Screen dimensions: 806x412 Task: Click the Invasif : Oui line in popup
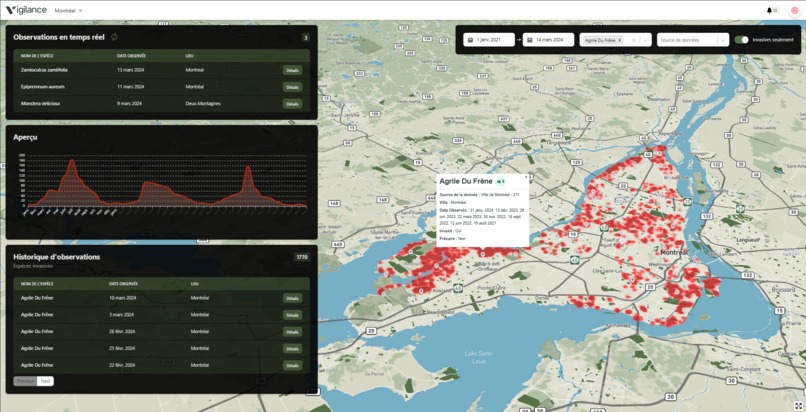click(451, 231)
